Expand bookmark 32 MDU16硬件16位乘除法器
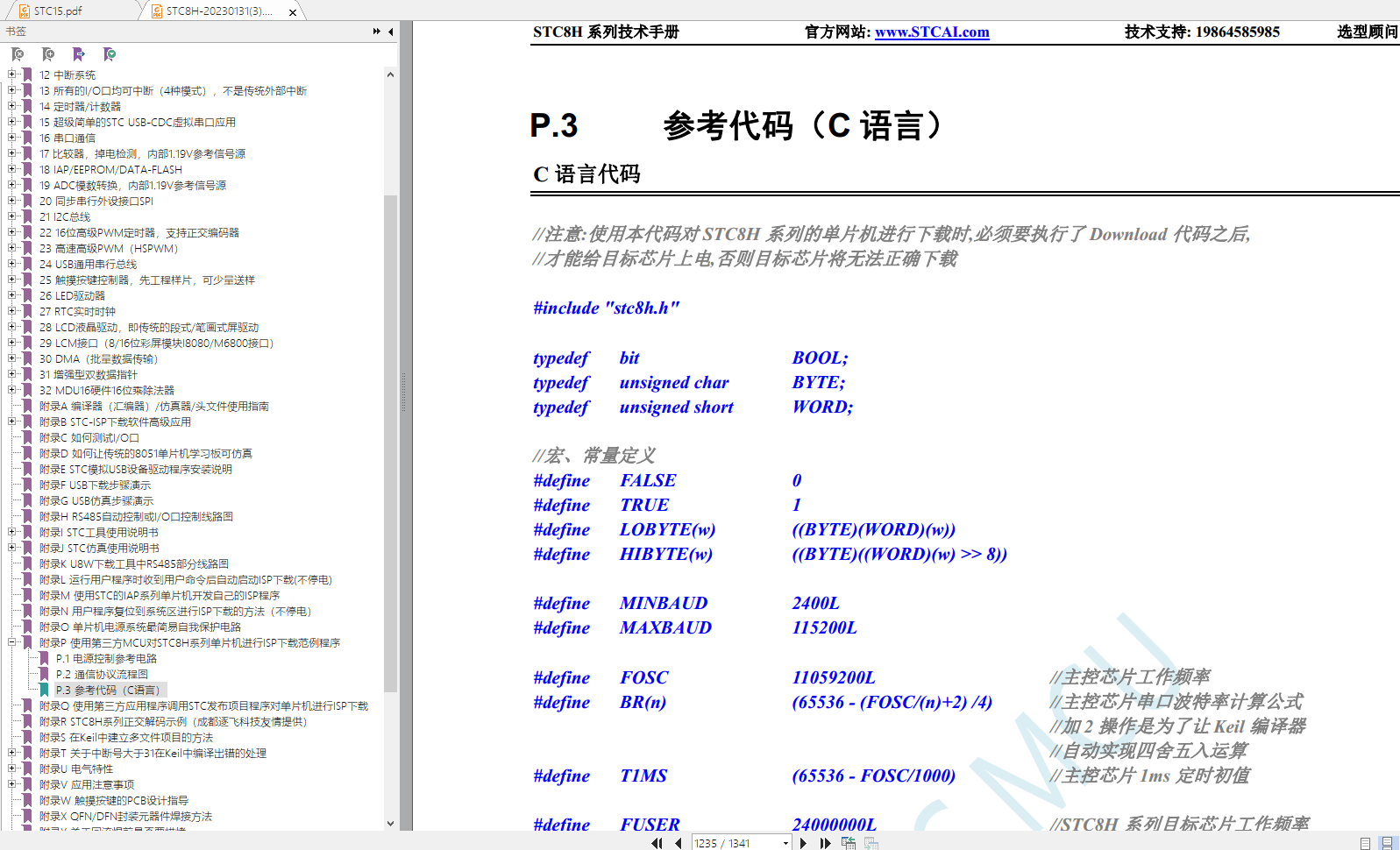The width and height of the screenshot is (1400, 850). [12, 390]
